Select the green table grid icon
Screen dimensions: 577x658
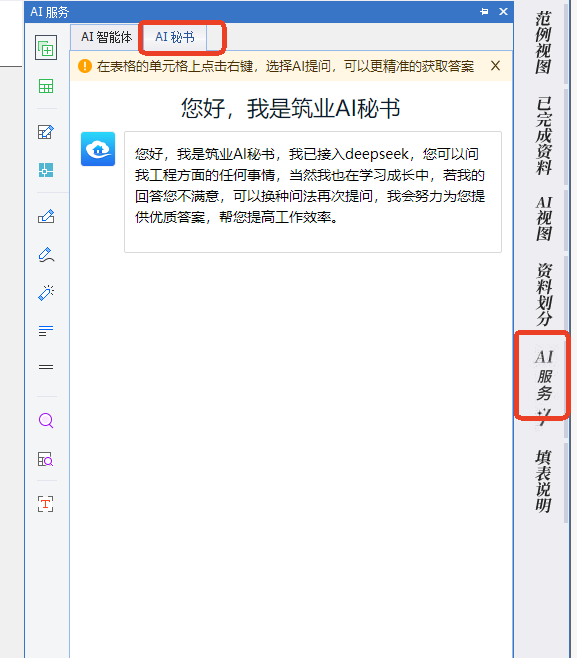[46, 86]
